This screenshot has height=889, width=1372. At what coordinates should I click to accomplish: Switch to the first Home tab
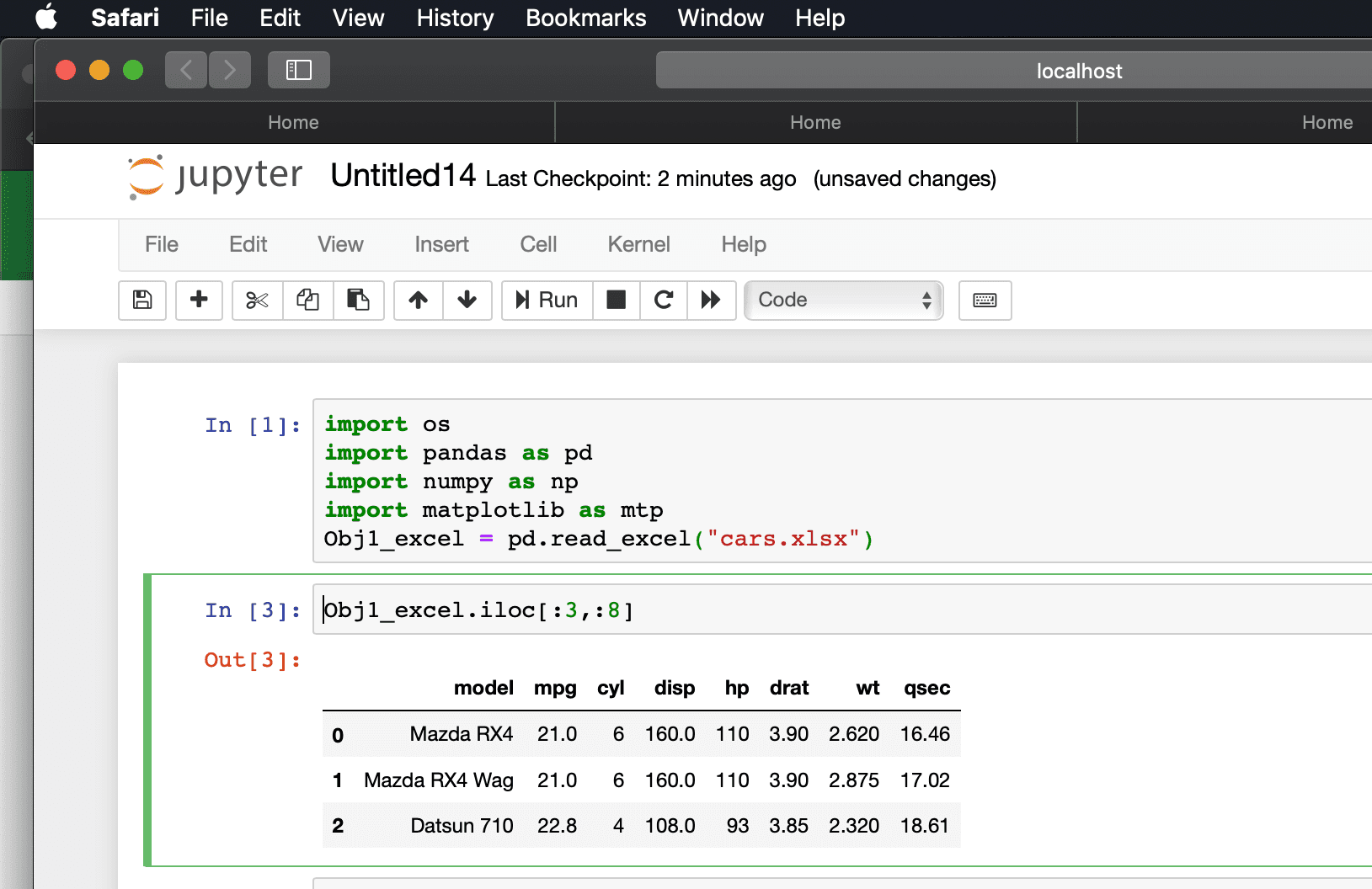(x=294, y=122)
